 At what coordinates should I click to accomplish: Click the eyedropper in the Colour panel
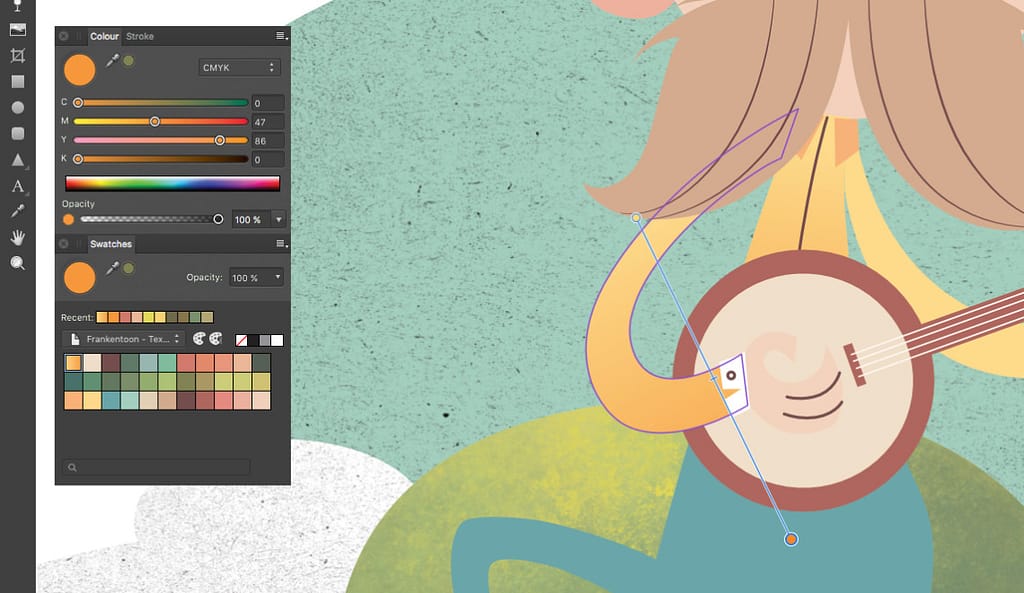pyautogui.click(x=114, y=59)
